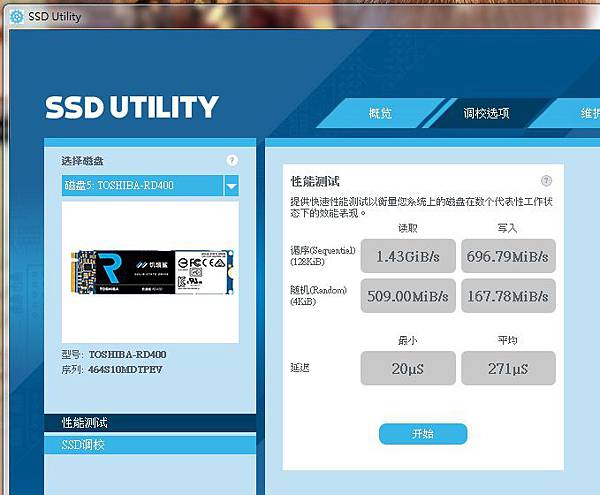Open help icon next to 选择磁盘
Image resolution: width=600 pixels, height=495 pixels.
click(232, 160)
